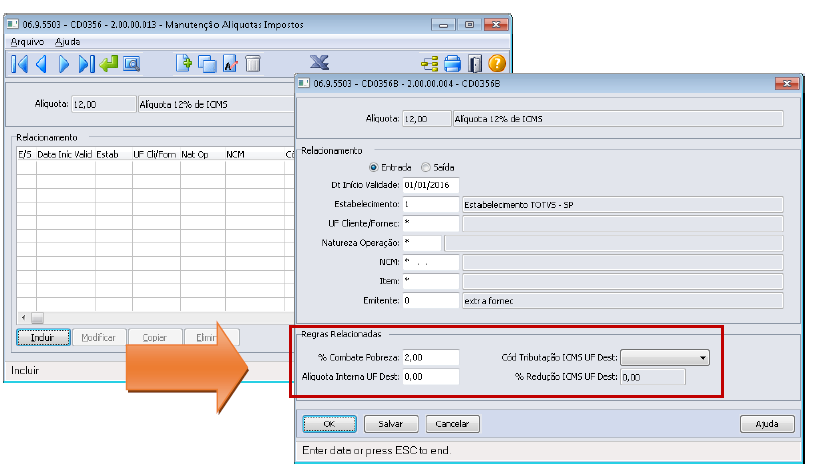
Task: Click the NCM column header in grid
Action: click(254, 154)
